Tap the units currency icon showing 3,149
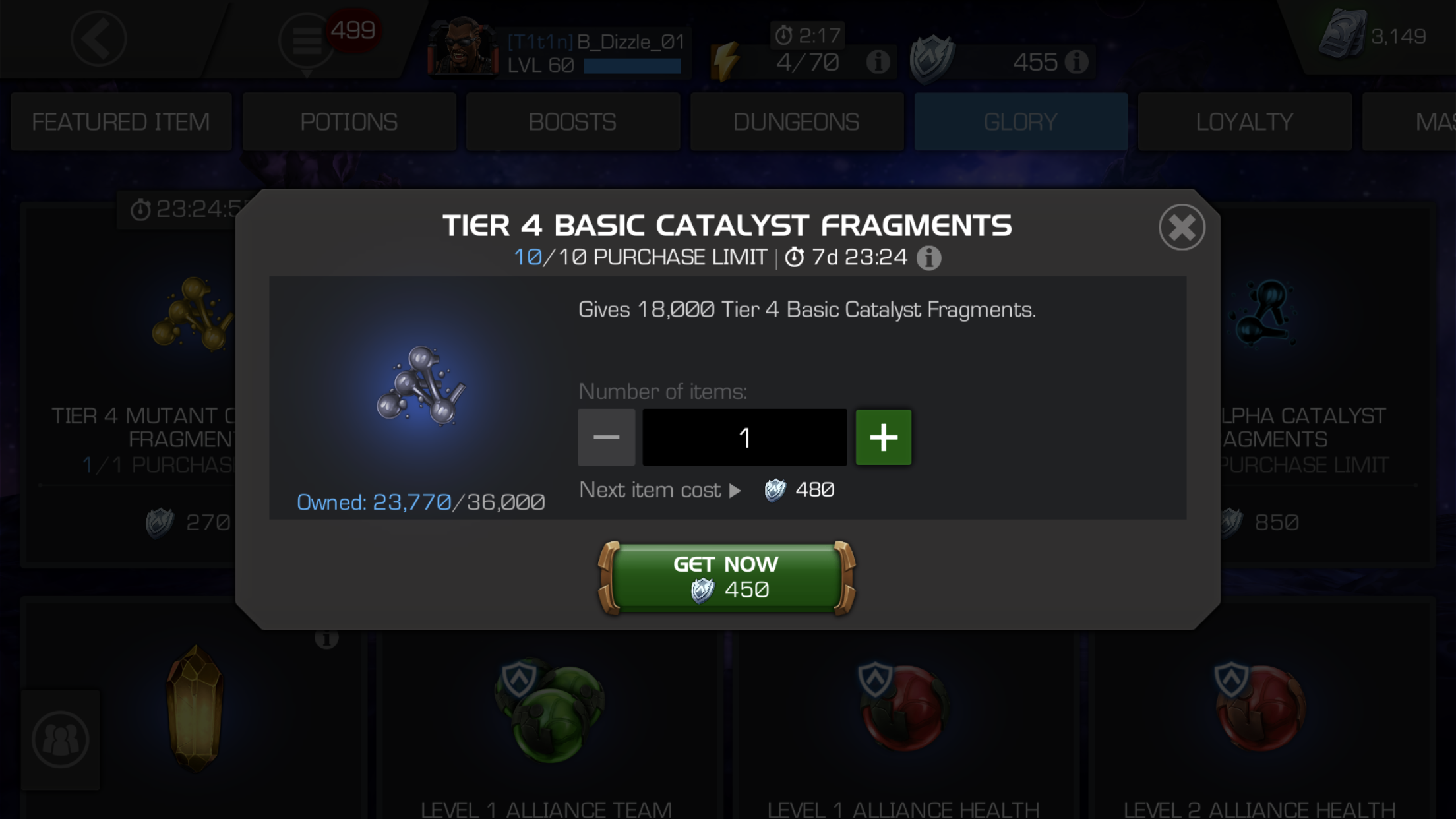This screenshot has width=1456, height=819. 1342,34
